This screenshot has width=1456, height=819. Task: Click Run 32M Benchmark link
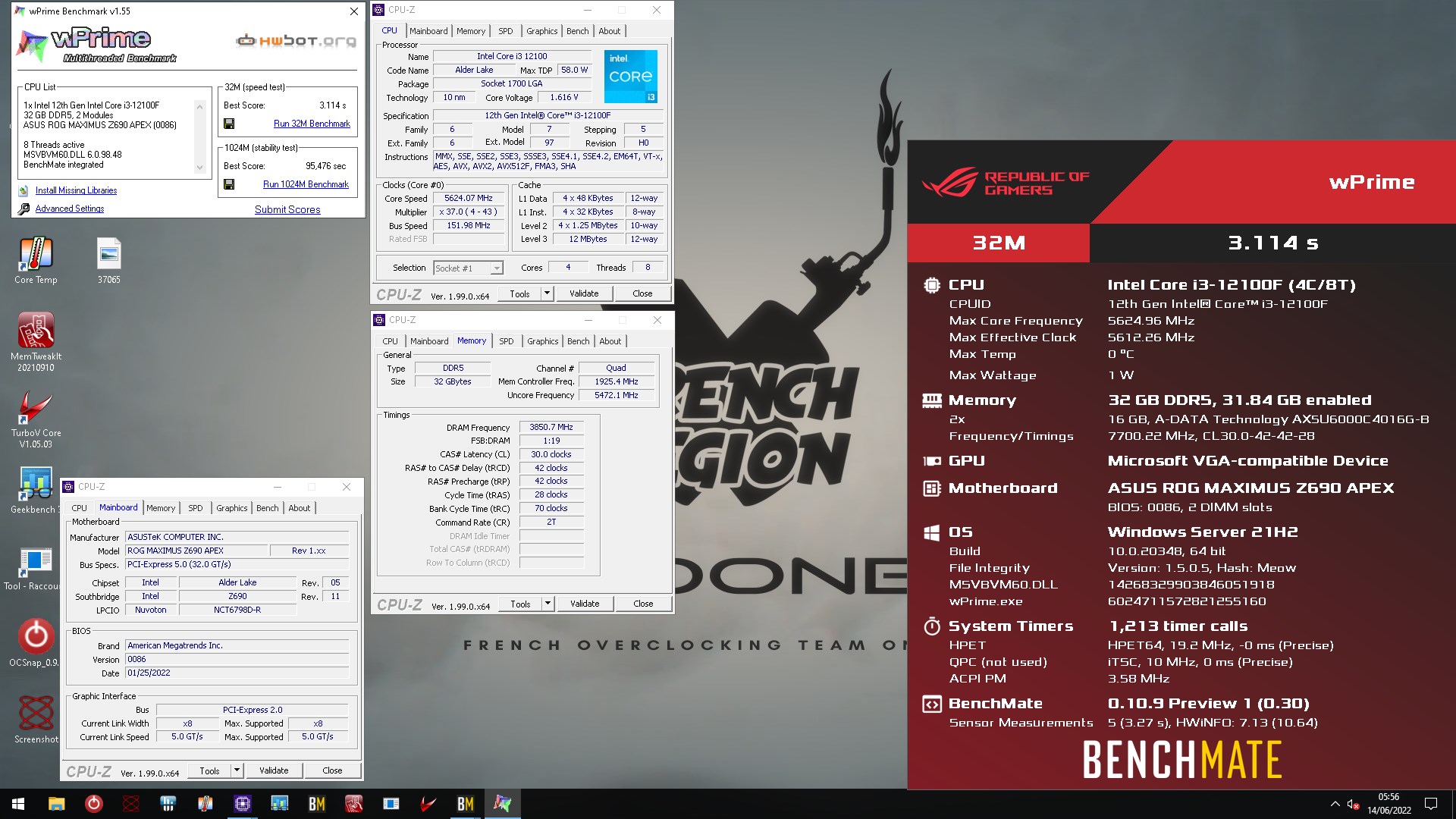coord(312,124)
